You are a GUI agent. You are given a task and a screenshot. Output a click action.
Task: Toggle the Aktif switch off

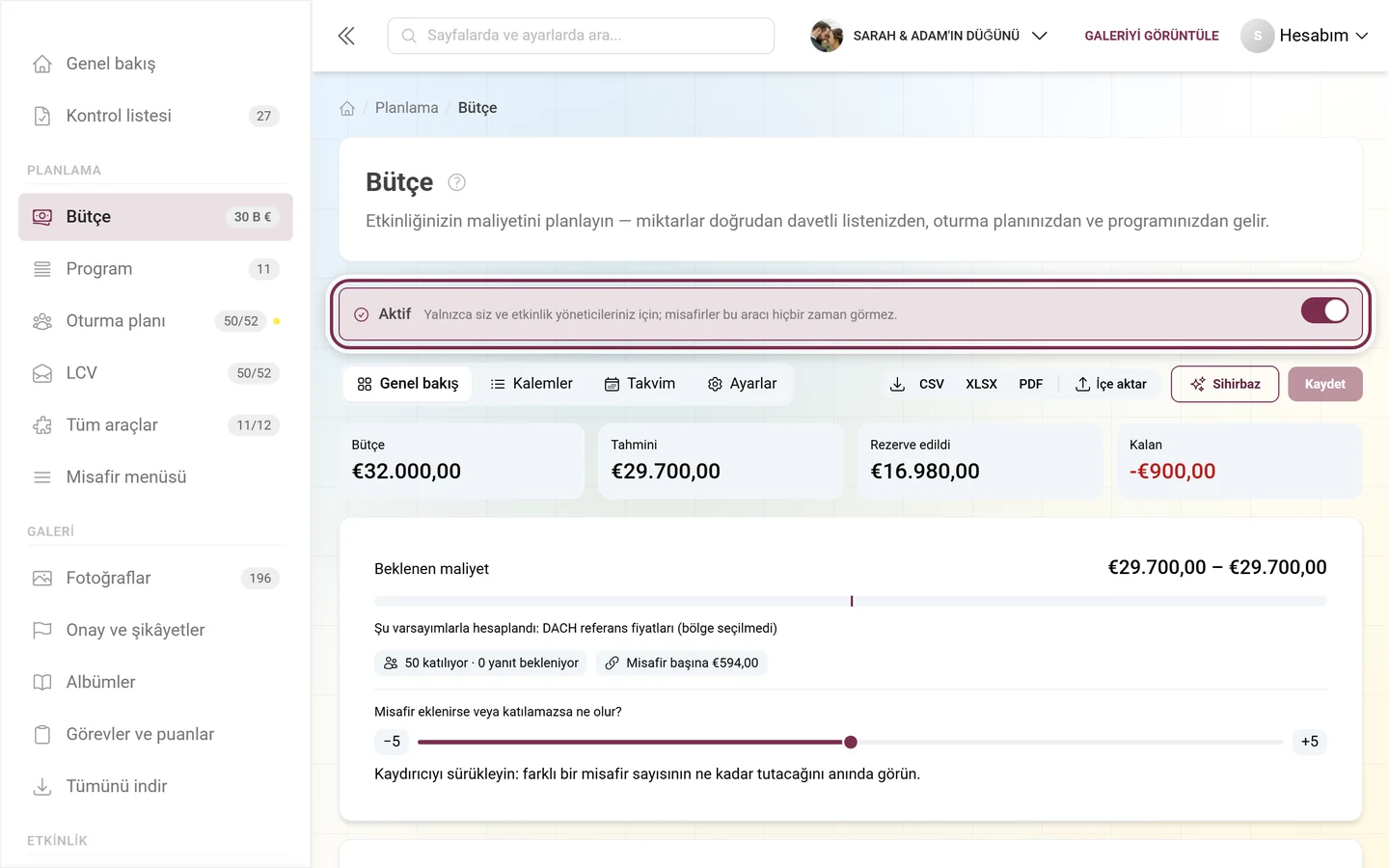[x=1324, y=311]
